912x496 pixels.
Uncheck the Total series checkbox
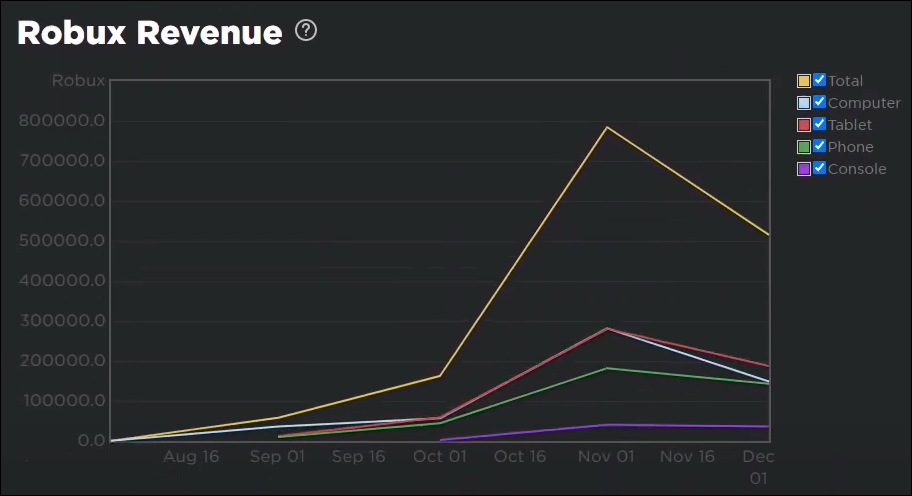tap(820, 80)
